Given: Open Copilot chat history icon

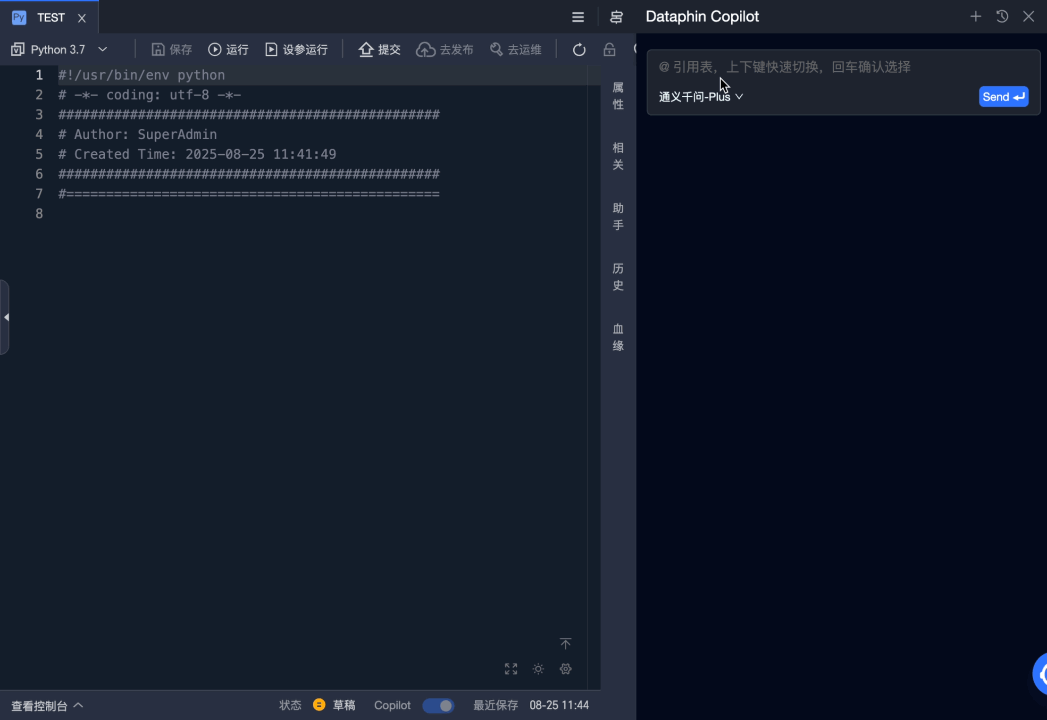Looking at the screenshot, I should click(1002, 17).
